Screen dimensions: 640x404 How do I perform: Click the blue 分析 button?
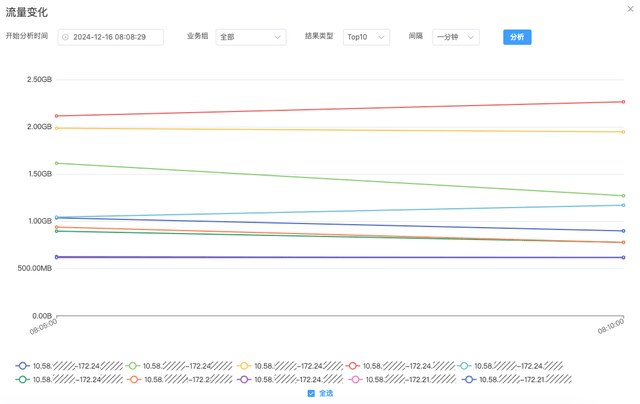pyautogui.click(x=517, y=37)
